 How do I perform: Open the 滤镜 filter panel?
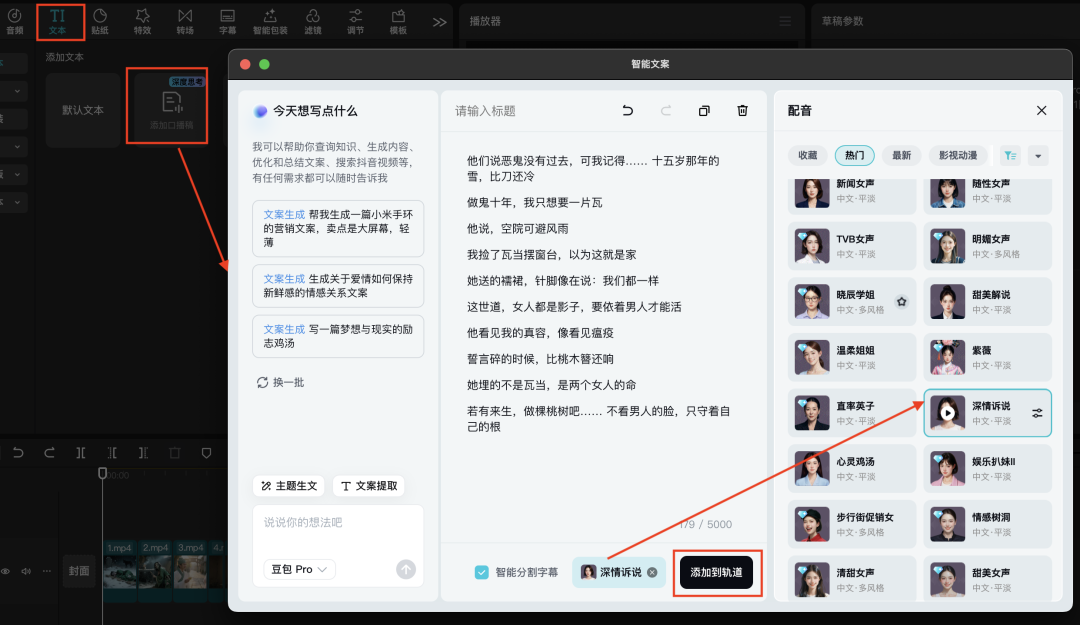click(313, 20)
